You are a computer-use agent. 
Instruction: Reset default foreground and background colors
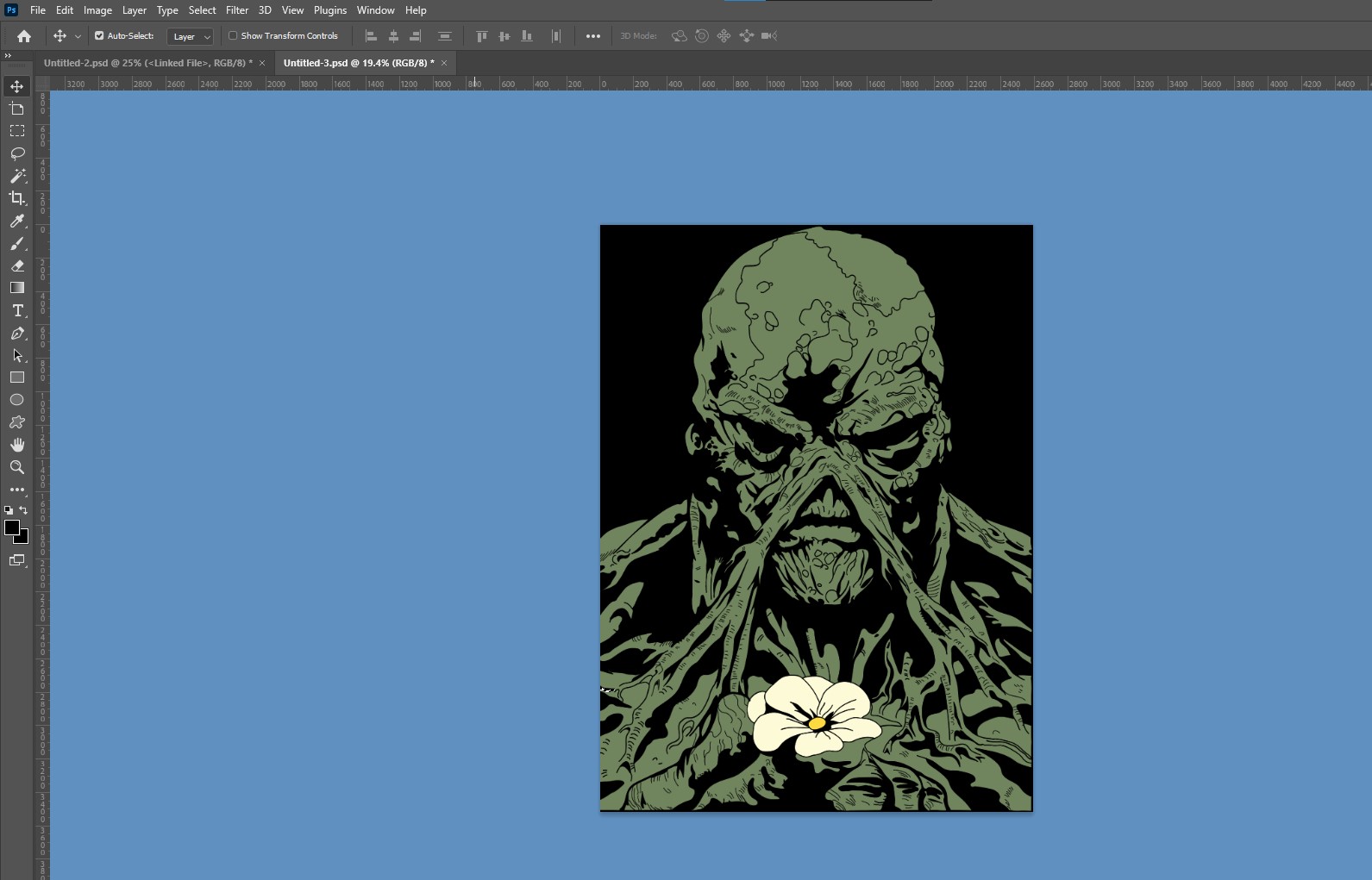[x=9, y=510]
